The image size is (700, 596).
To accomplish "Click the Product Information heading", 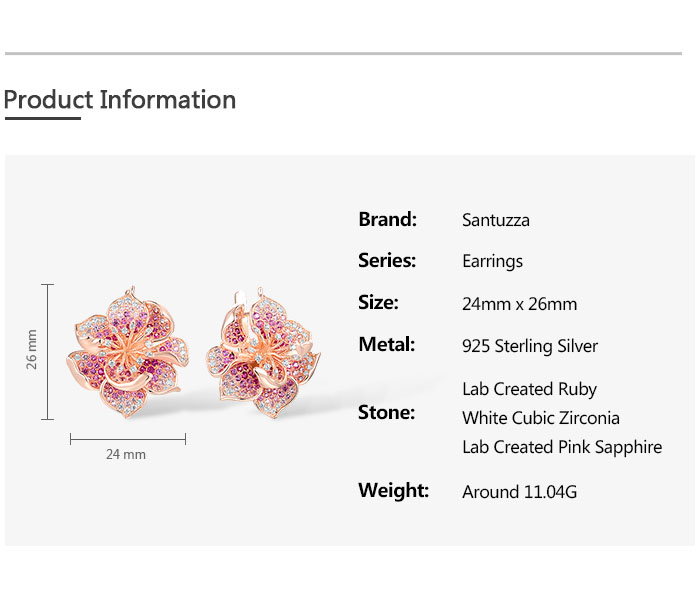I will click(120, 100).
